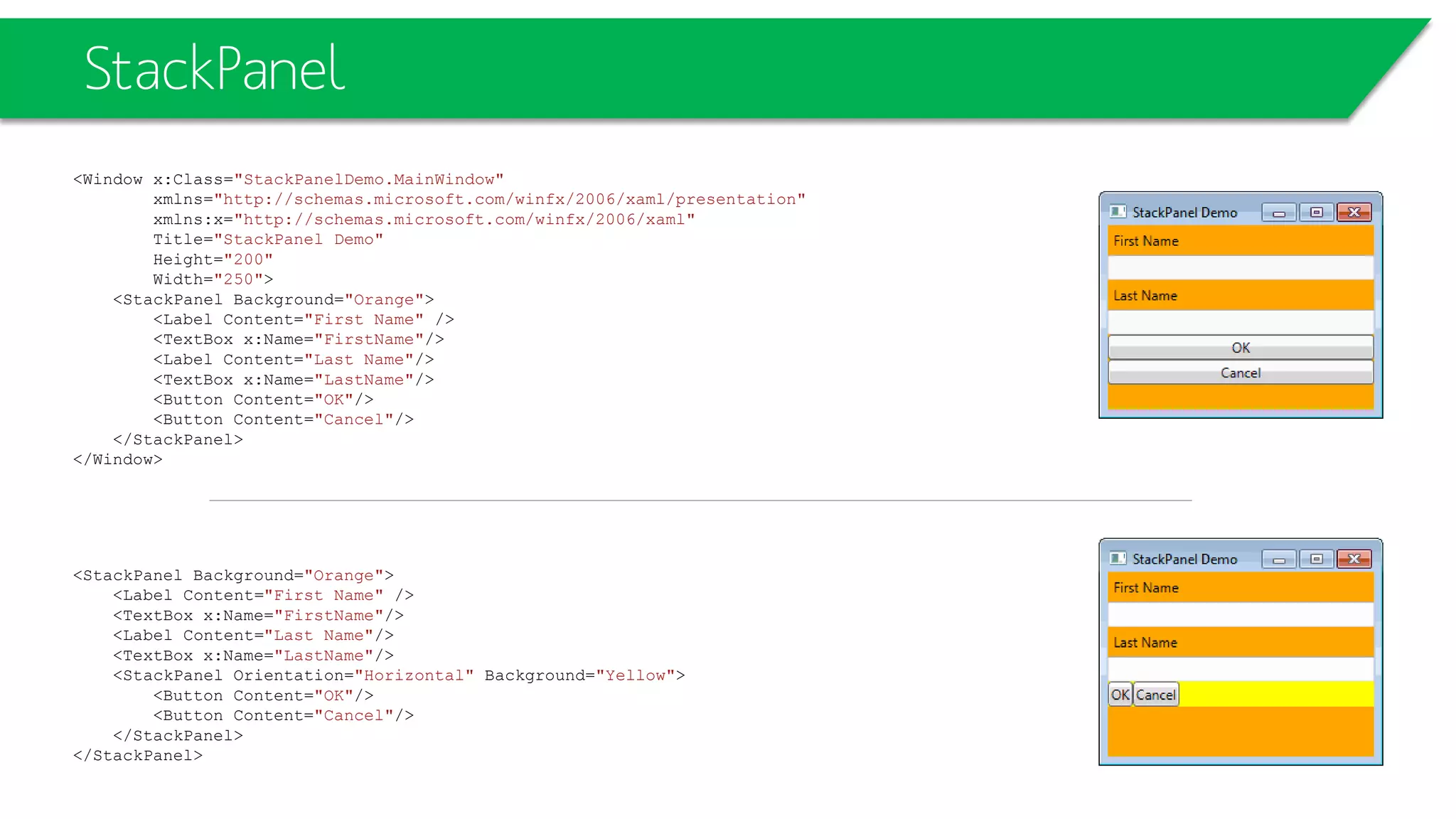The image size is (1456, 819).
Task: Click the app icon in bottom window title bar
Action: pyautogui.click(x=1118, y=559)
